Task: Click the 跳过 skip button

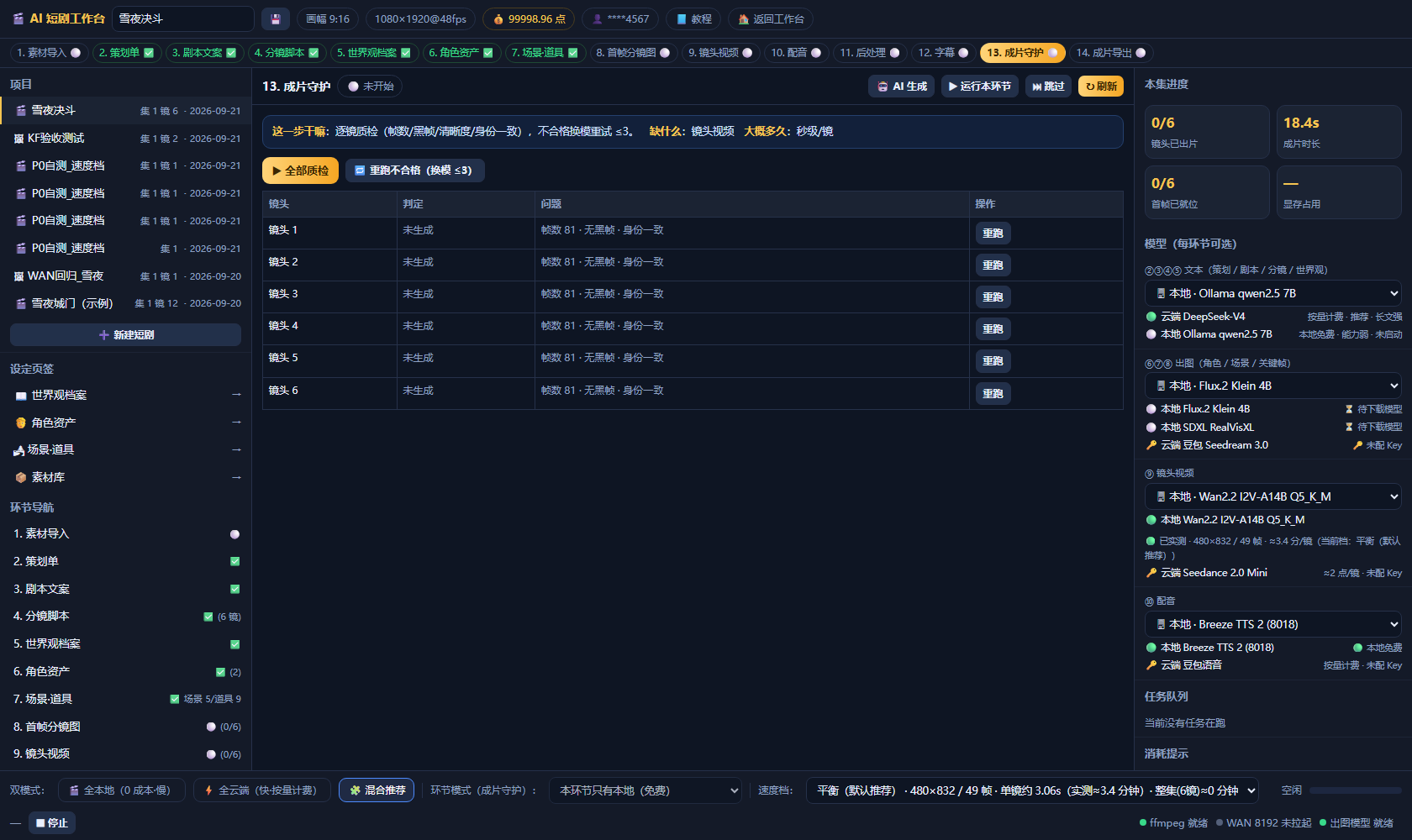Action: 1048,87
